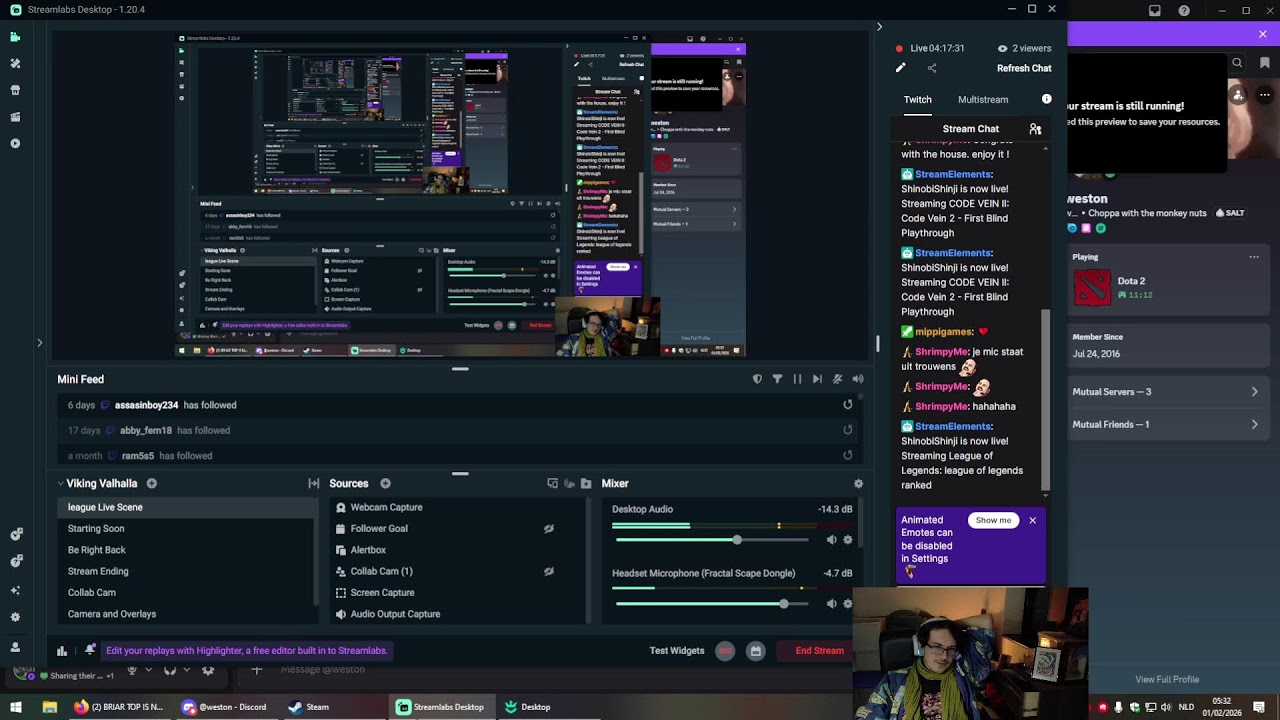Replay assasinboy234 follow alert

(x=848, y=404)
